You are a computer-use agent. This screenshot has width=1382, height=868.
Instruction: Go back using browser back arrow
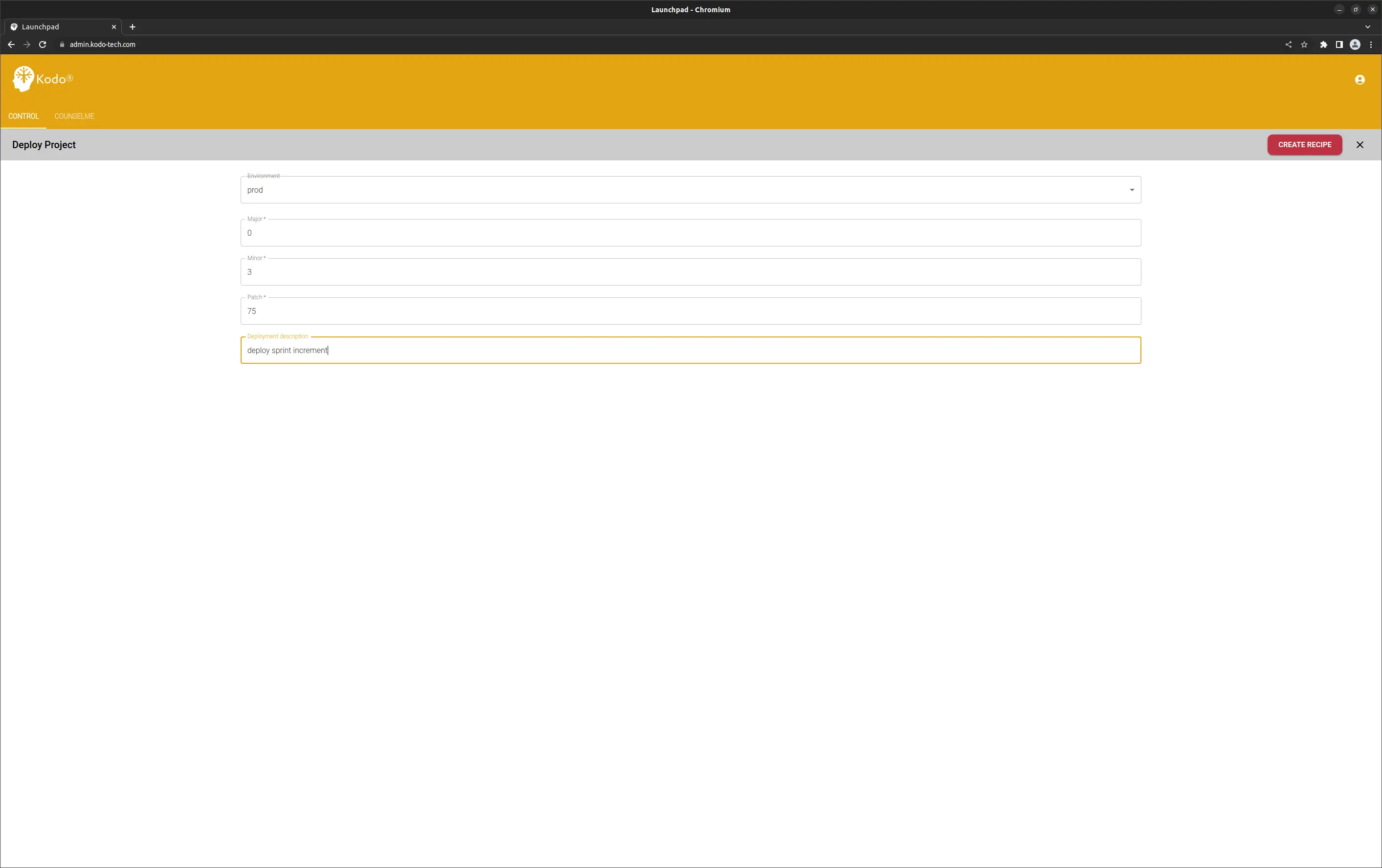[x=11, y=44]
